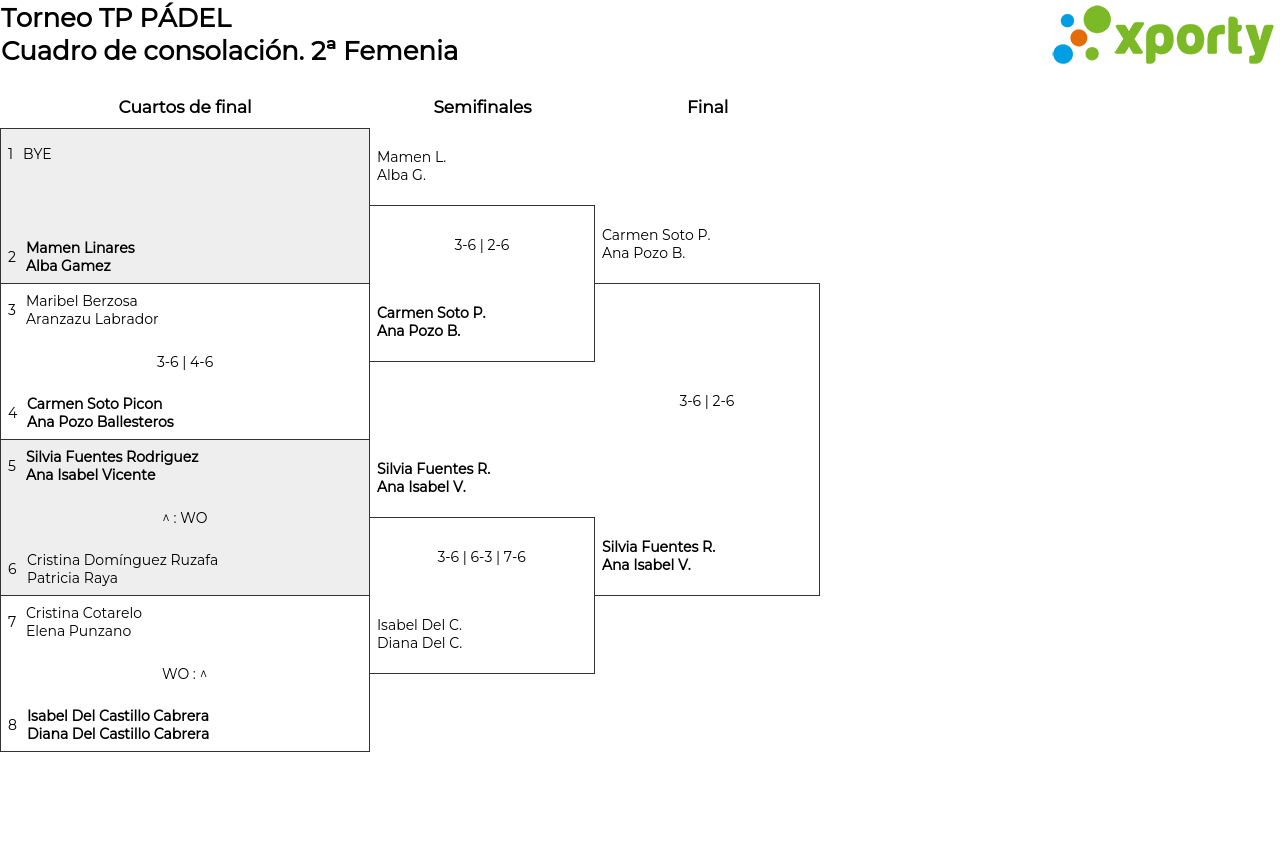Select the 3-6 | 4-6 quarterfinal score
This screenshot has width=1280, height=850.
185,362
